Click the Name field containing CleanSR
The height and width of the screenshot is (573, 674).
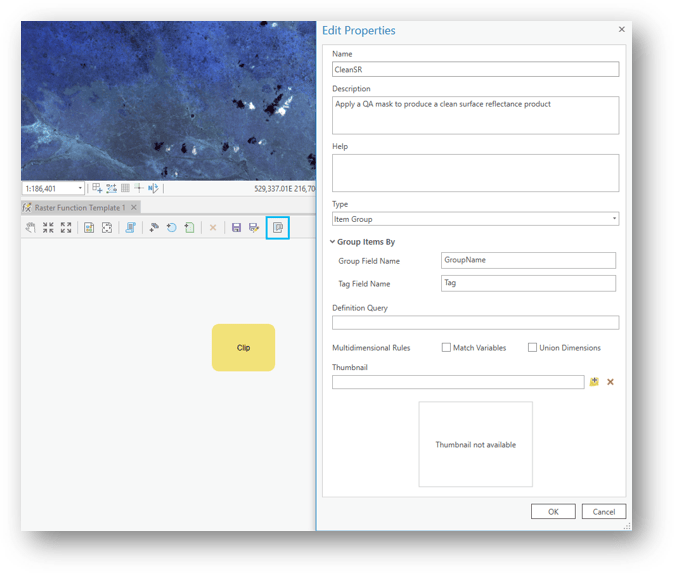click(x=475, y=69)
